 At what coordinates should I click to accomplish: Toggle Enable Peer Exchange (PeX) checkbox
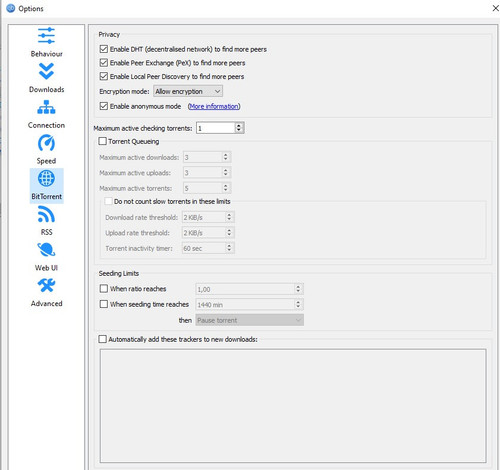pyautogui.click(x=104, y=63)
